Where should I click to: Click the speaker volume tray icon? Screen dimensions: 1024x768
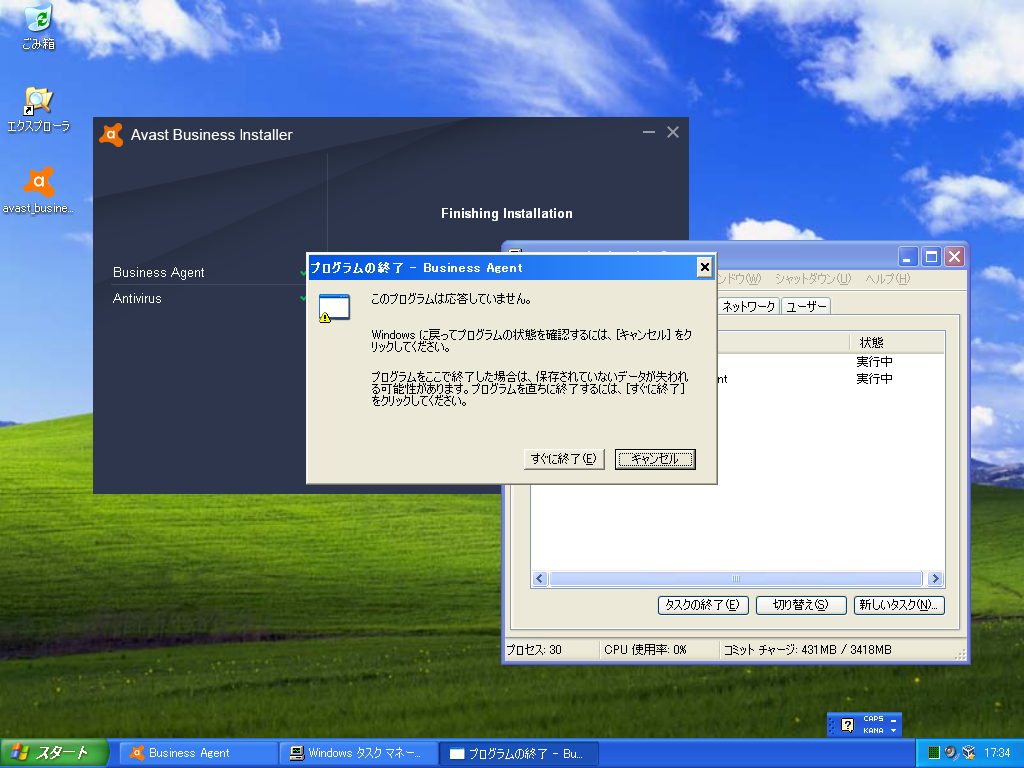[951, 753]
